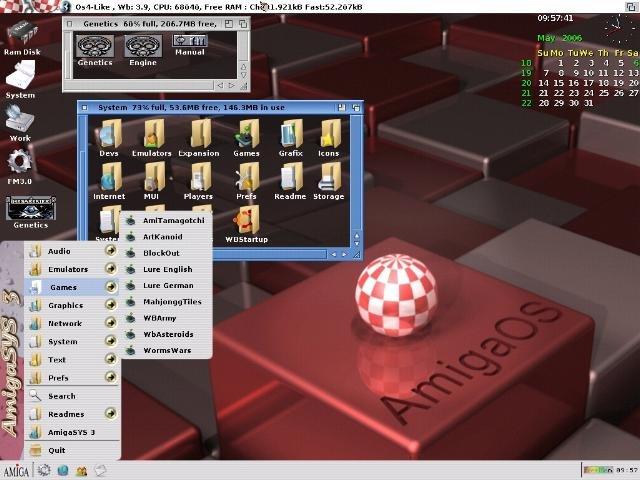This screenshot has width=640, height=480.
Task: Open the Grafix folder icon
Action: pyautogui.click(x=291, y=135)
